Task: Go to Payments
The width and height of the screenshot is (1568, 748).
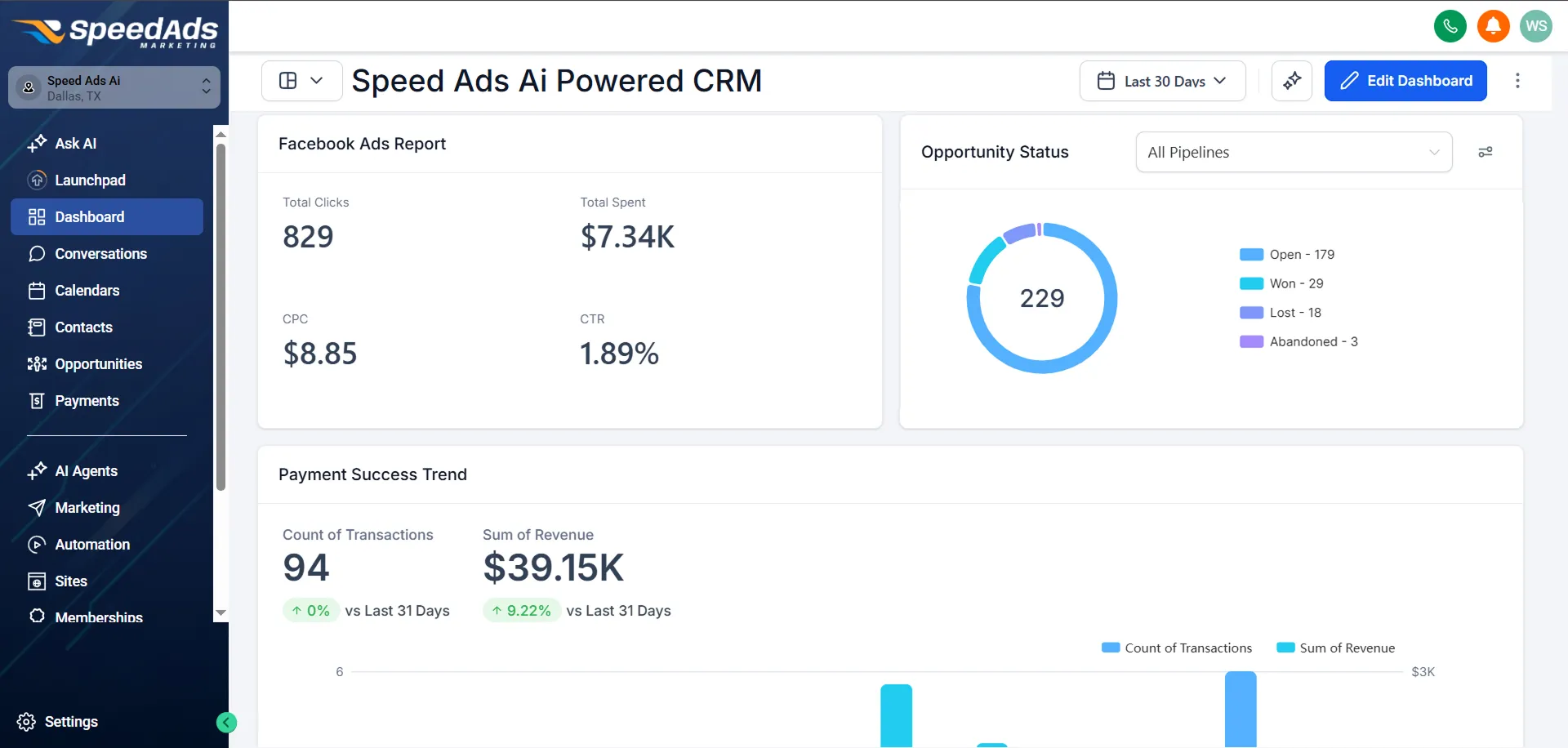Action: point(107,401)
